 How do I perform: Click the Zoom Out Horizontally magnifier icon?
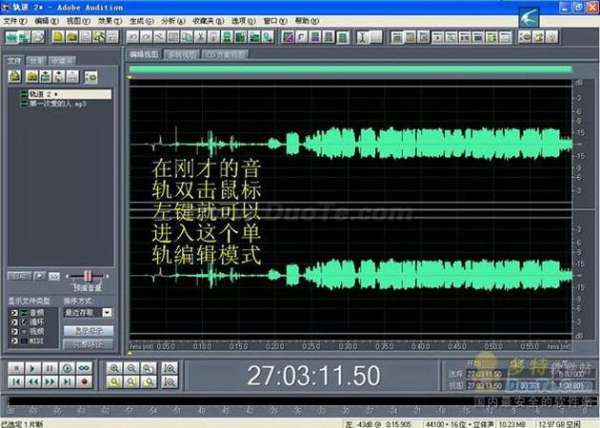(132, 368)
